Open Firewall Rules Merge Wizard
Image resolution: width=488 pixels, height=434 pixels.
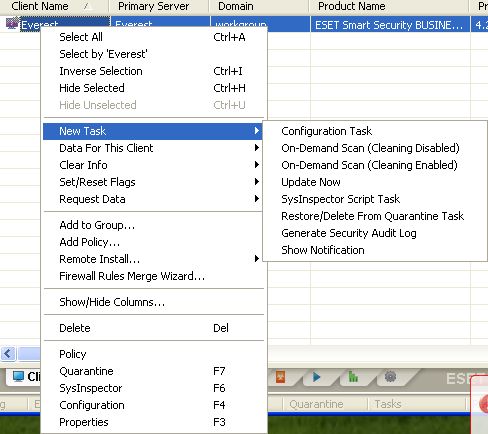[132, 276]
